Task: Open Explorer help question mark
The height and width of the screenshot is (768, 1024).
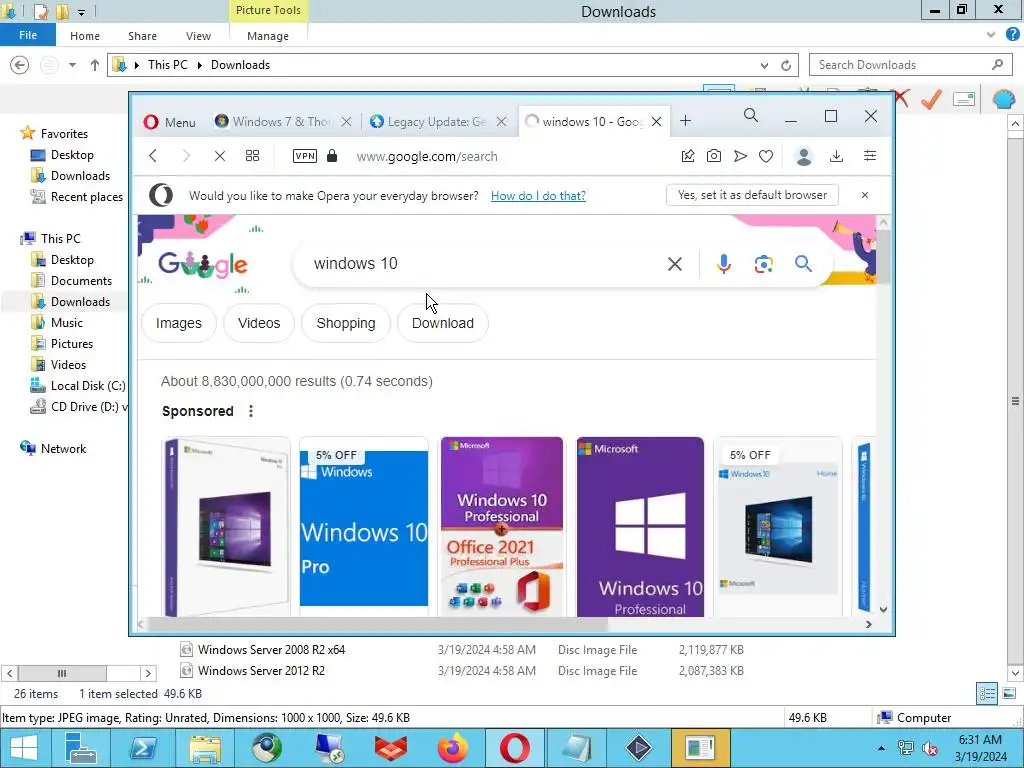Action: pyautogui.click(x=1012, y=35)
